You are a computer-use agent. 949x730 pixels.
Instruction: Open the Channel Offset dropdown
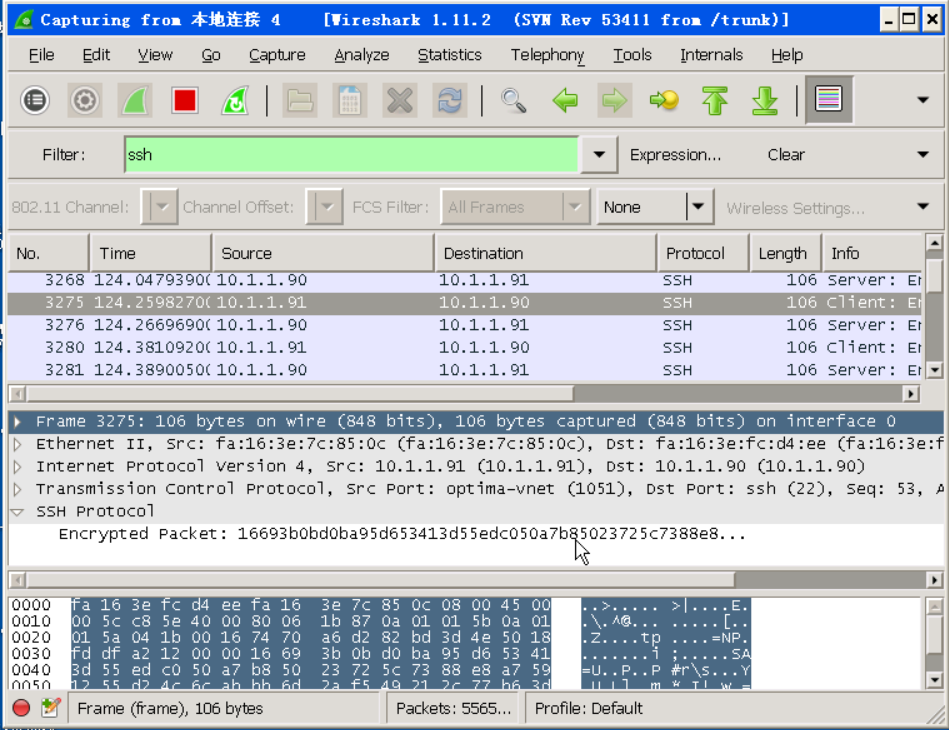pos(324,207)
